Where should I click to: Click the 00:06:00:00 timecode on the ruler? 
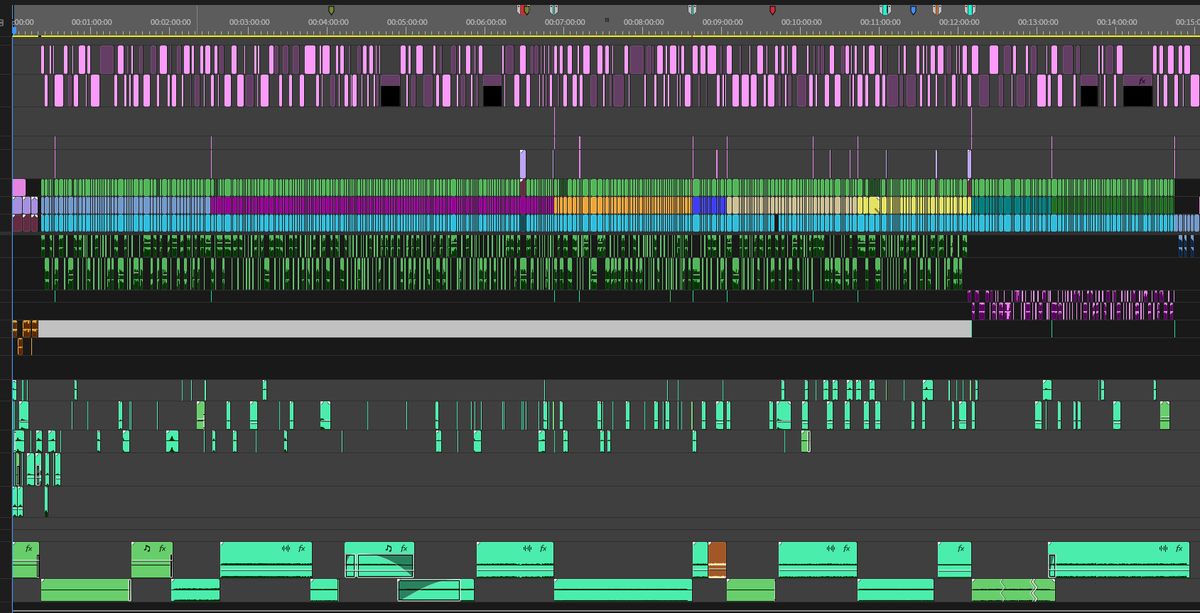(486, 21)
